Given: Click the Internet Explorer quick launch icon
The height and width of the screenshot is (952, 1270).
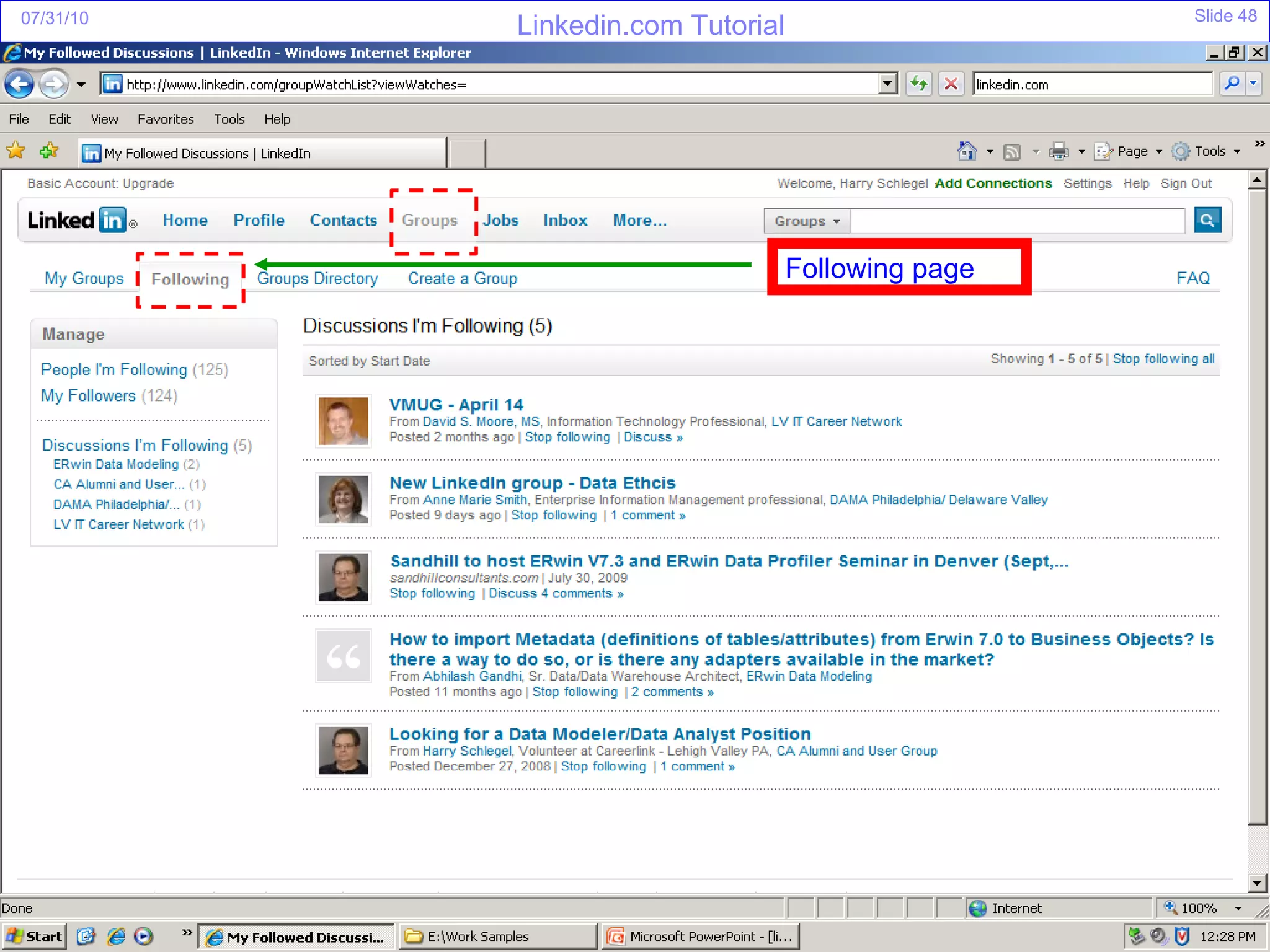Looking at the screenshot, I should [x=116, y=937].
